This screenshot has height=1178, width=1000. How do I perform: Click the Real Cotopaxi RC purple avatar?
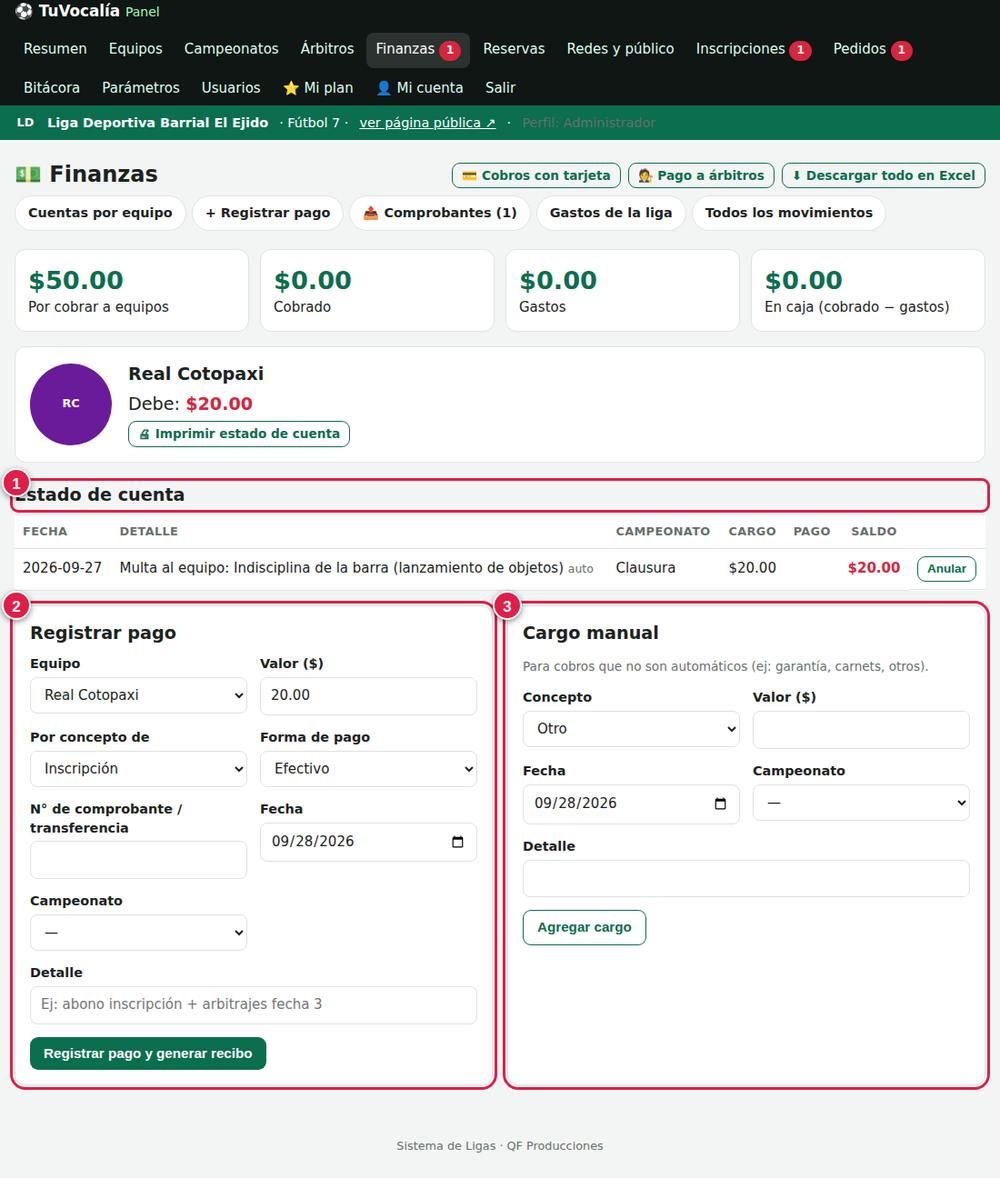[71, 404]
